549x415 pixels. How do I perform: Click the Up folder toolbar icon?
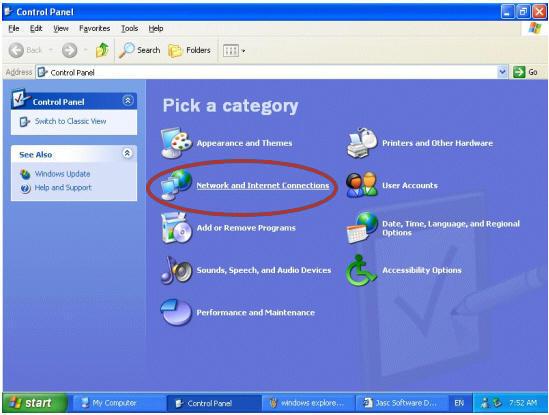[102, 50]
